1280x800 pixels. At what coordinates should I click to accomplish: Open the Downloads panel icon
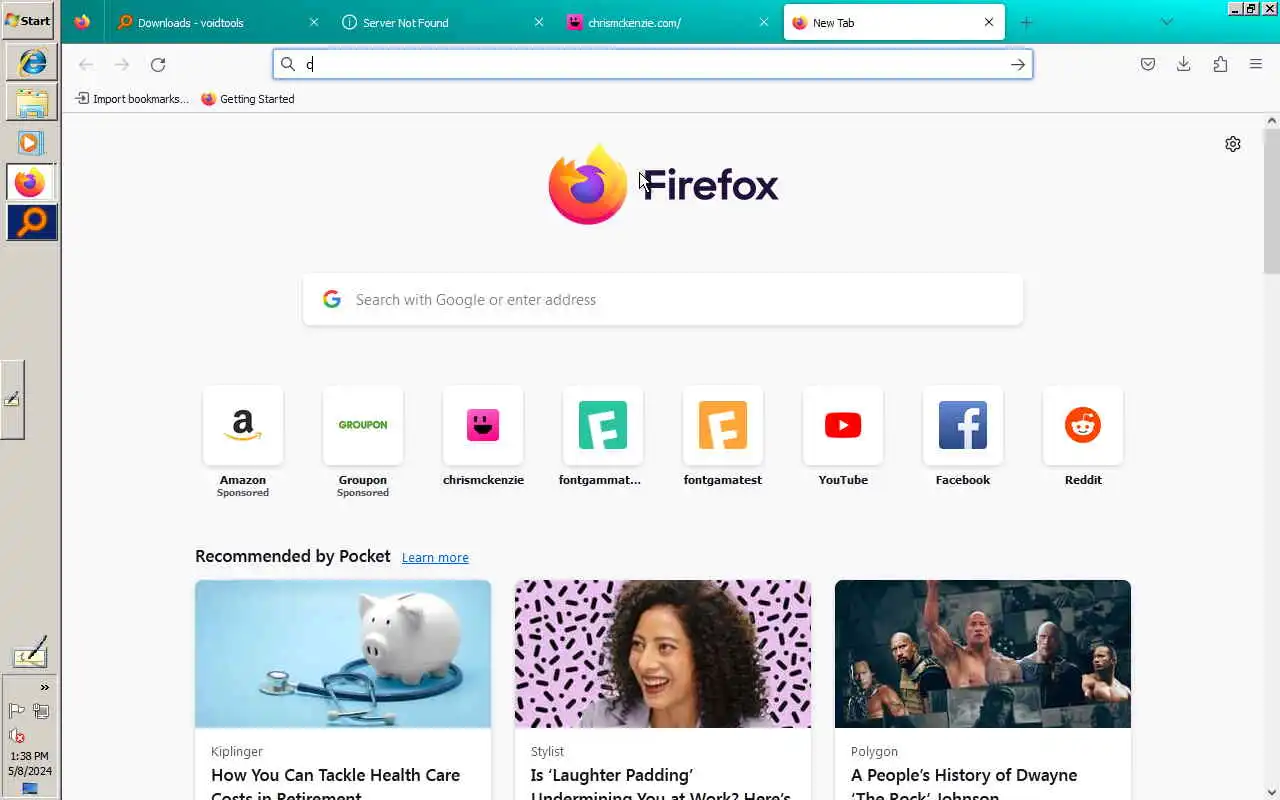click(1183, 64)
